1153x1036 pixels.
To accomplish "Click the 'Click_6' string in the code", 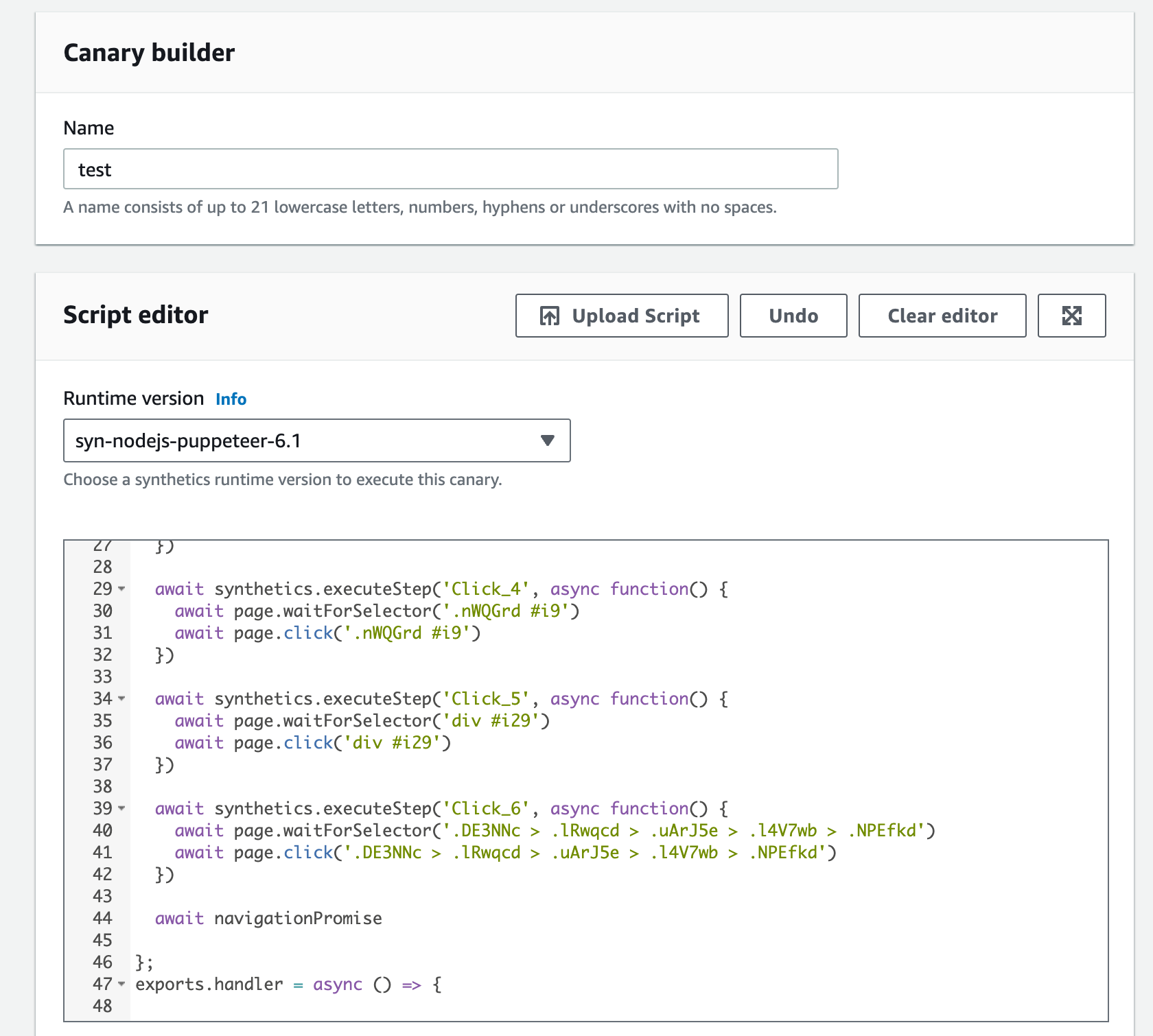I will (x=486, y=808).
